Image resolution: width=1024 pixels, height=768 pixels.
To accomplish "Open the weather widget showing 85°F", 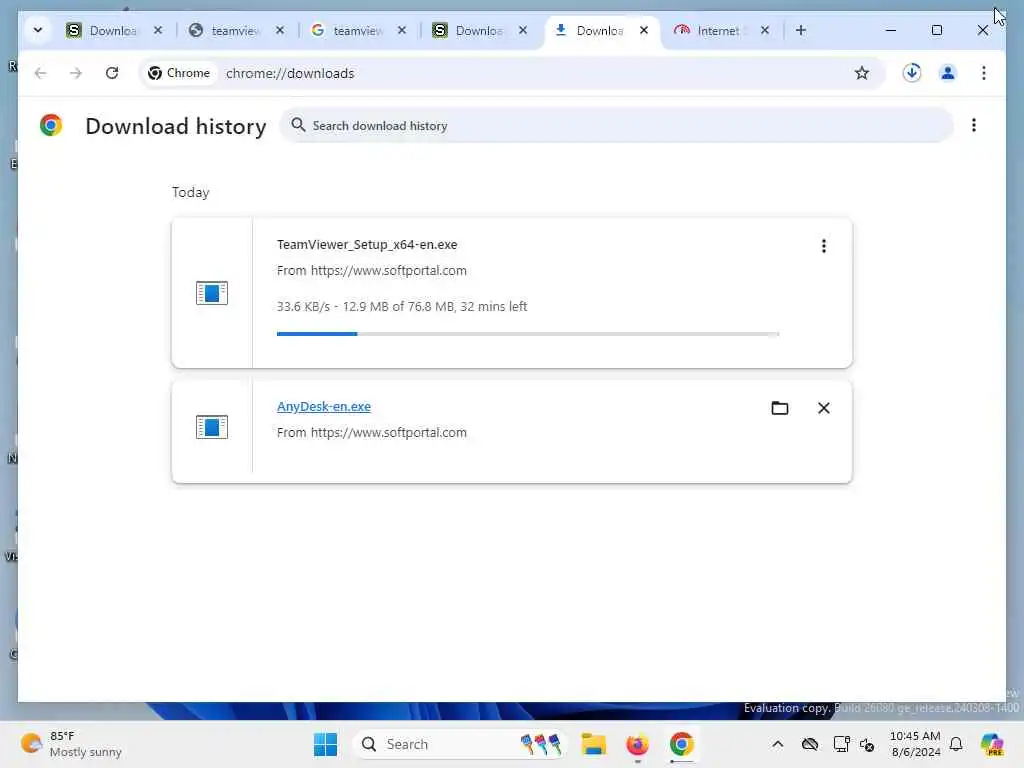I will point(72,744).
